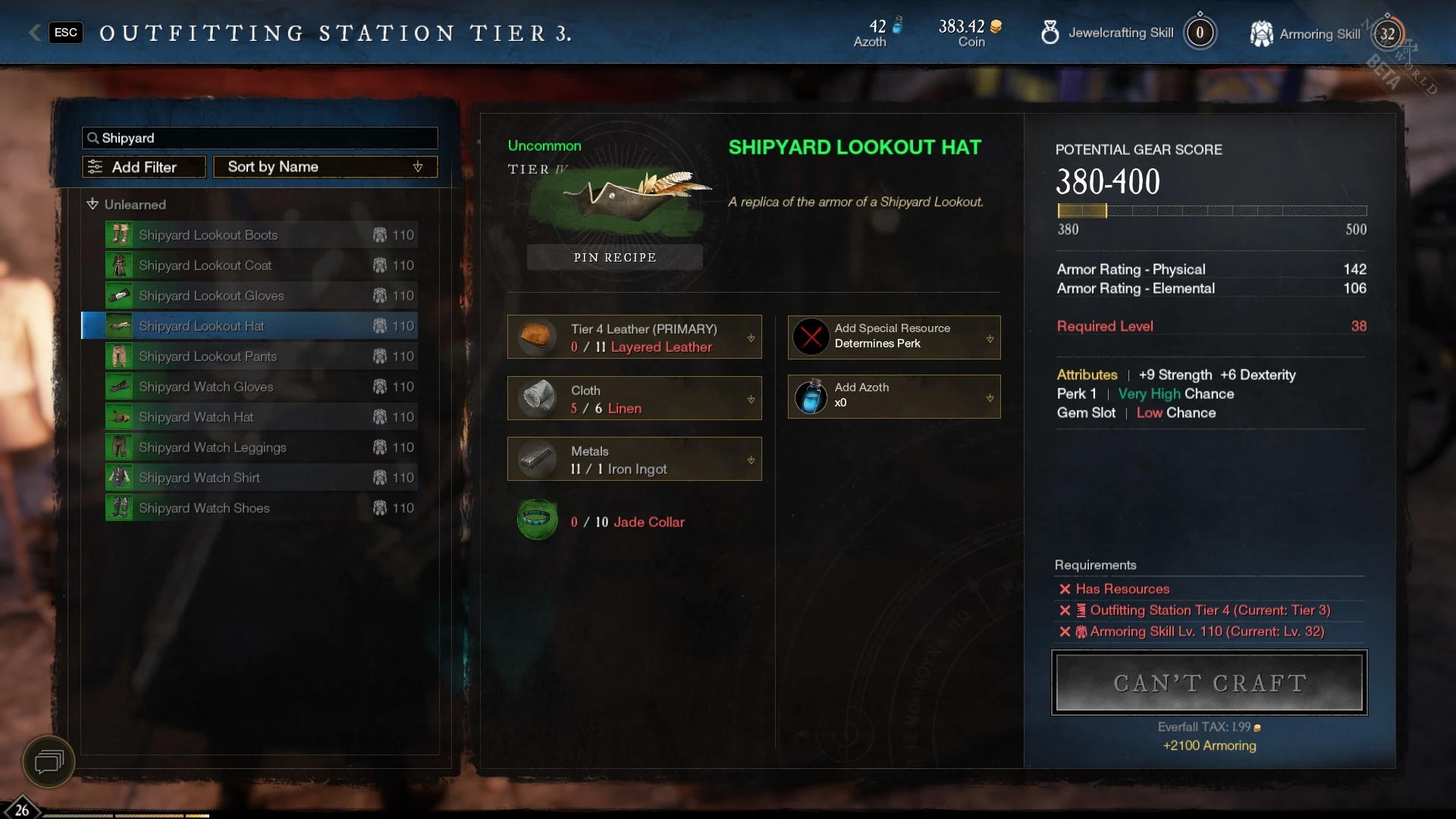1456x819 pixels.
Task: Open the Sort by Name dropdown
Action: point(325,167)
